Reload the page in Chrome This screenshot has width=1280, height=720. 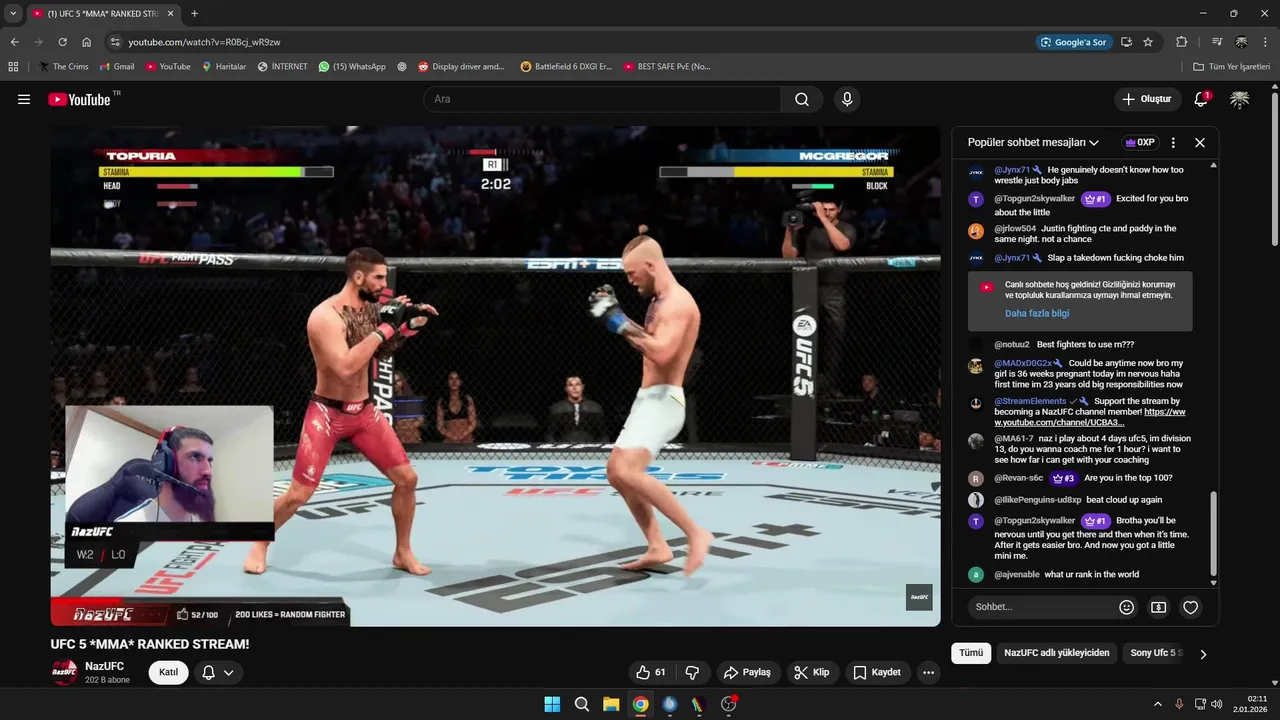(x=62, y=42)
